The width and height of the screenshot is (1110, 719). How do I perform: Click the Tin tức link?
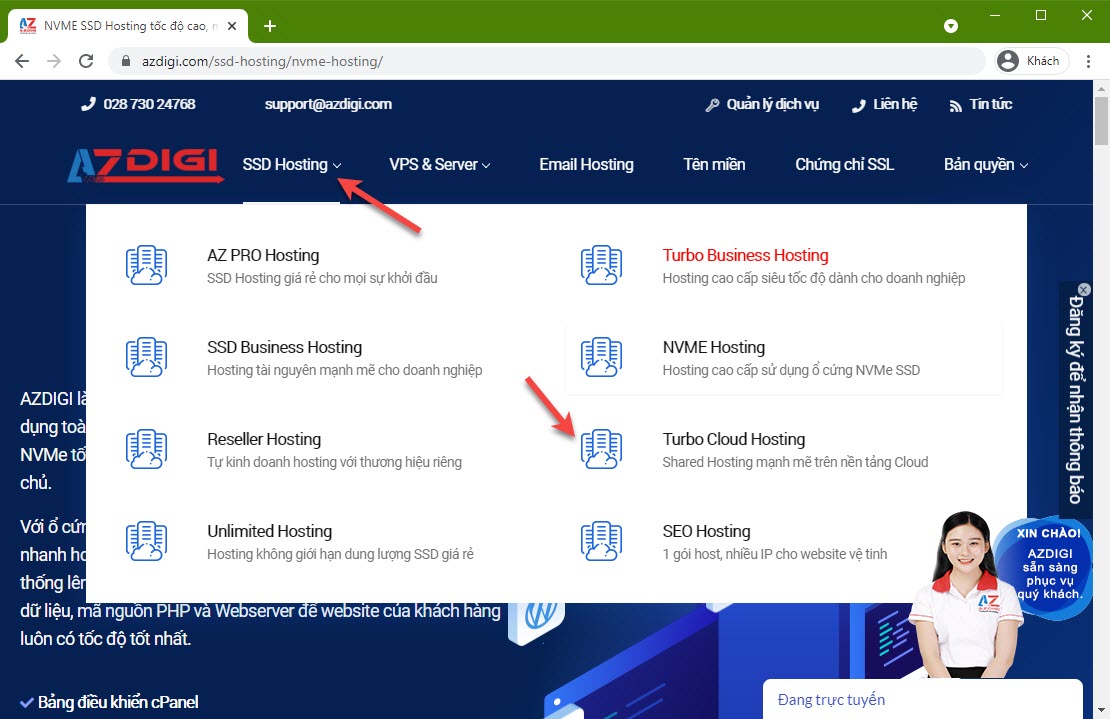pyautogui.click(x=990, y=104)
